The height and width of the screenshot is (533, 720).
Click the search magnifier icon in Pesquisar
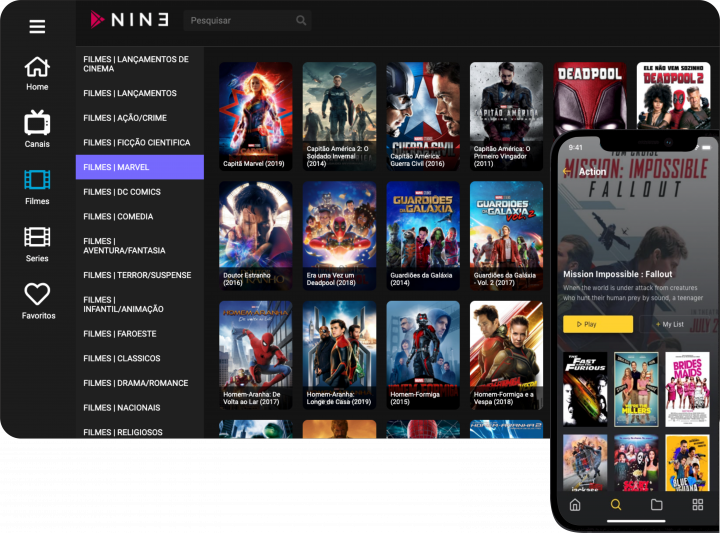pos(301,21)
